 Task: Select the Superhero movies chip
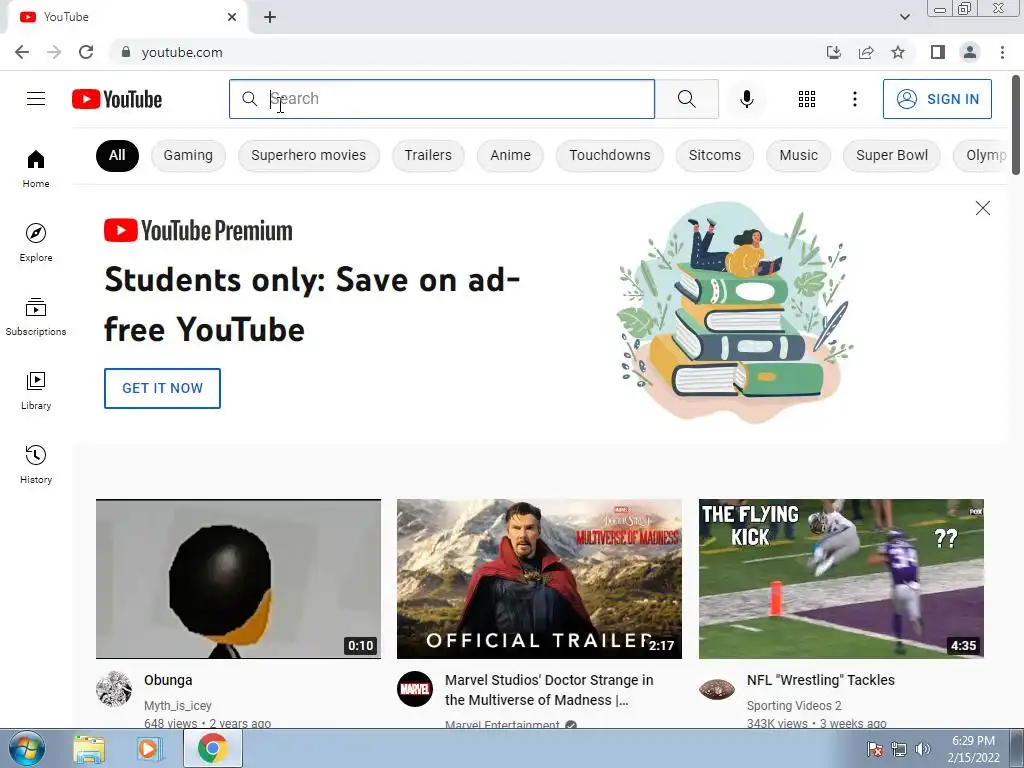308,155
